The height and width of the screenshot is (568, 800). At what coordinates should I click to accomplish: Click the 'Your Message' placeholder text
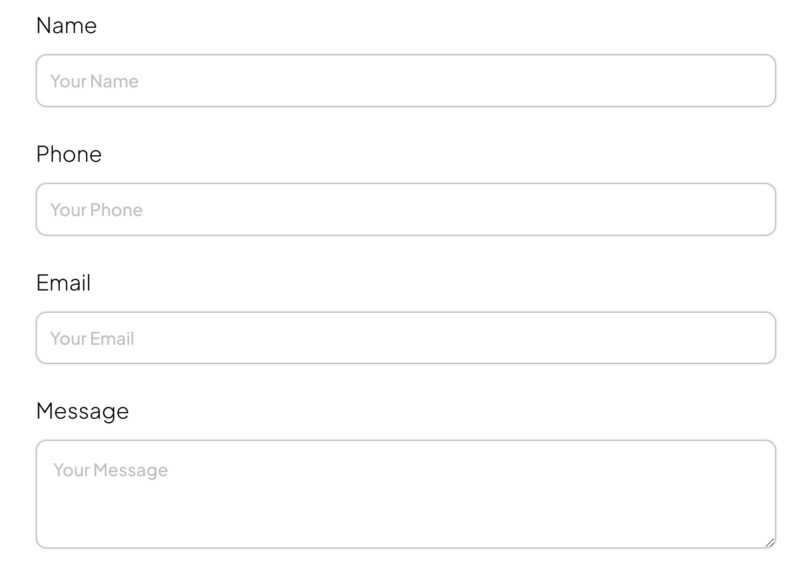(x=110, y=470)
